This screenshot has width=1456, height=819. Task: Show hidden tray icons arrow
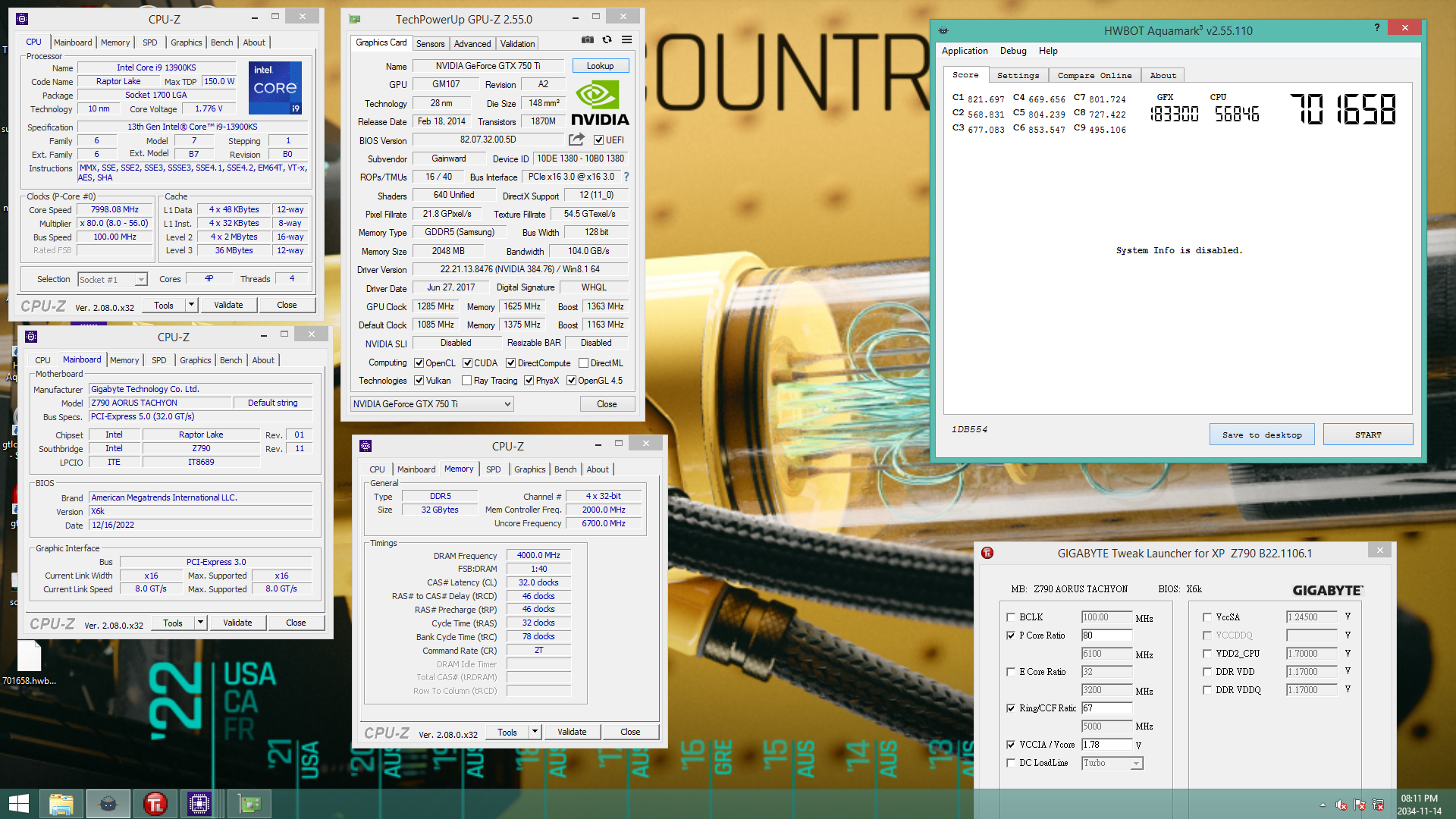pyautogui.click(x=1323, y=805)
